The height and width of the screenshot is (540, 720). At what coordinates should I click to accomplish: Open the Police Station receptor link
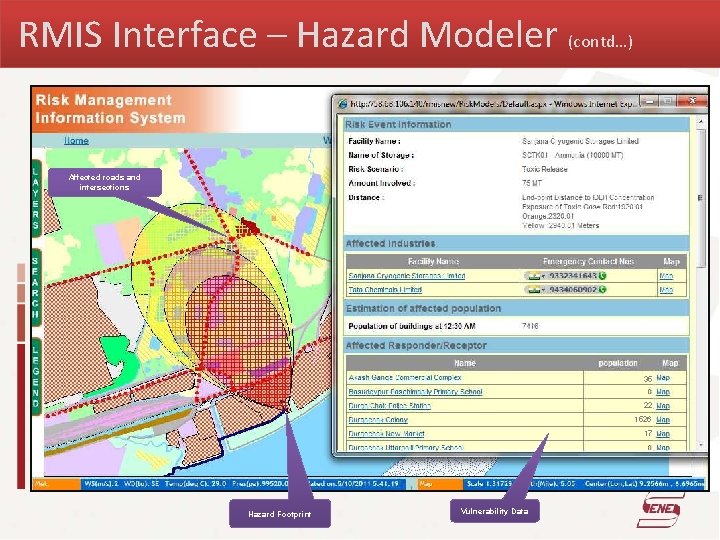coord(389,406)
